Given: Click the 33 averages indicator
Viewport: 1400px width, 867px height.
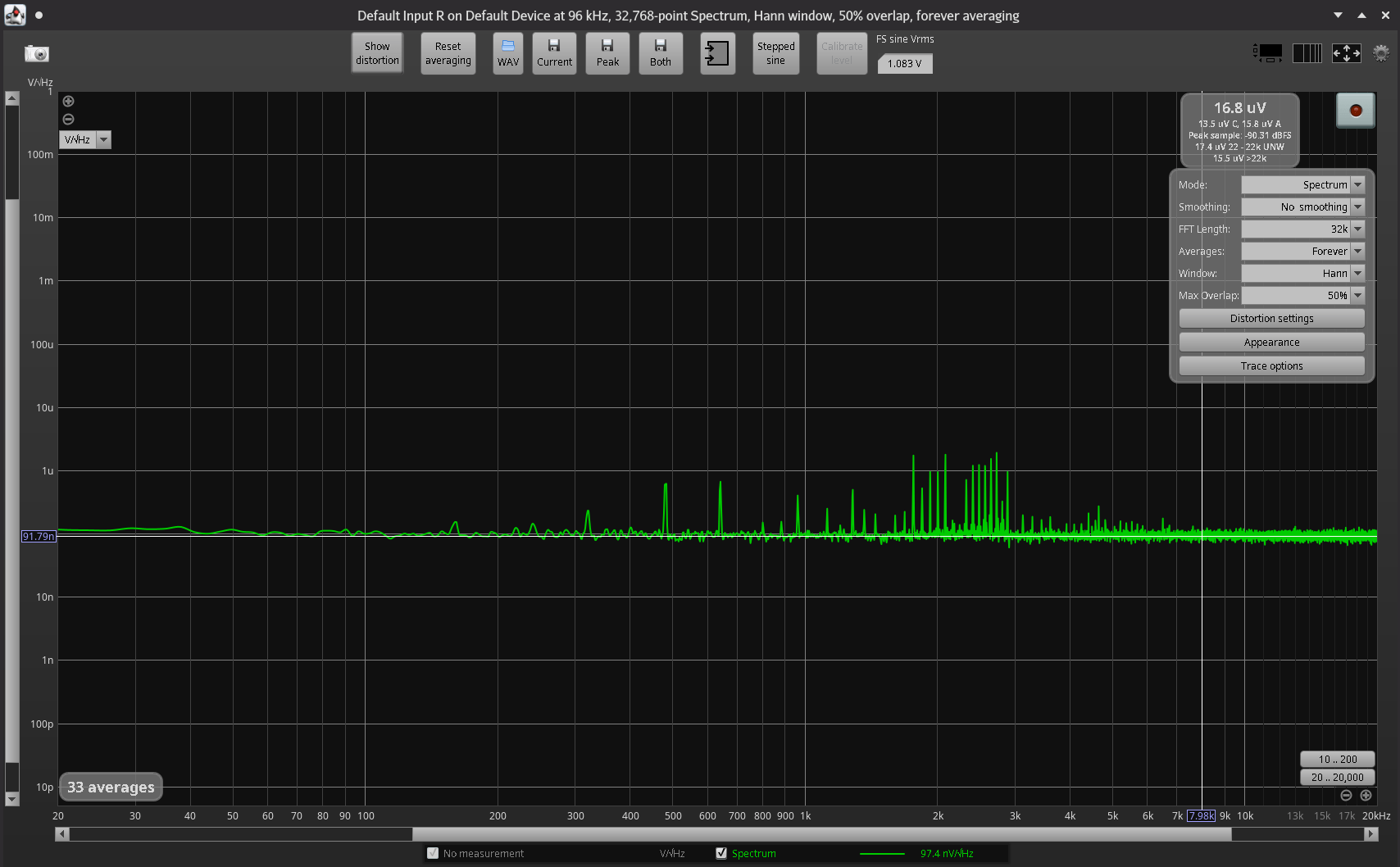Looking at the screenshot, I should (x=111, y=788).
